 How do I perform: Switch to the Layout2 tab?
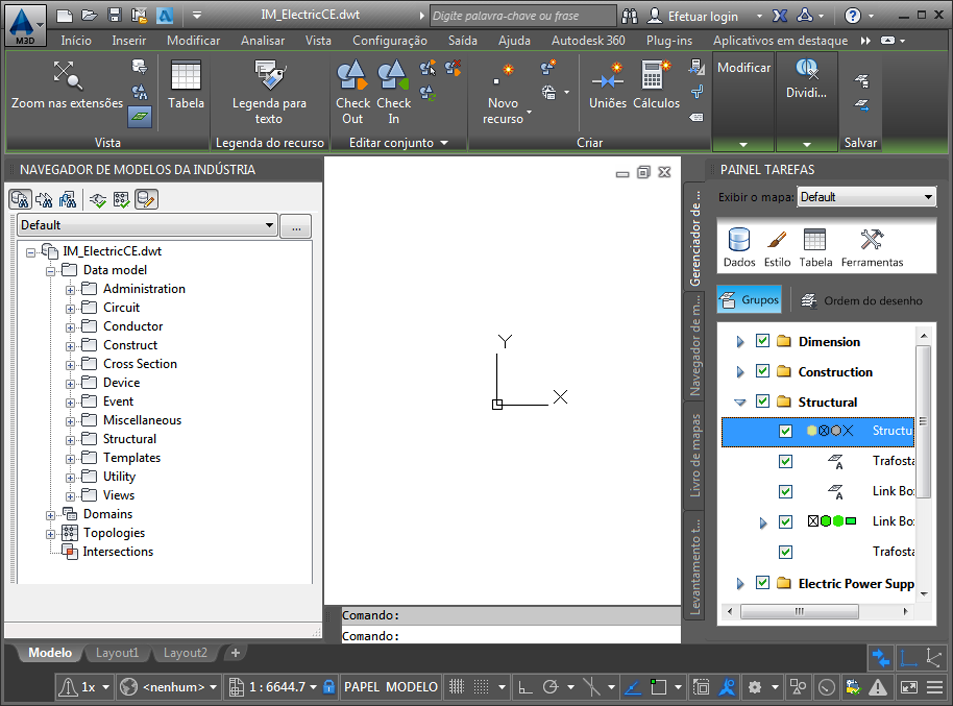[185, 653]
